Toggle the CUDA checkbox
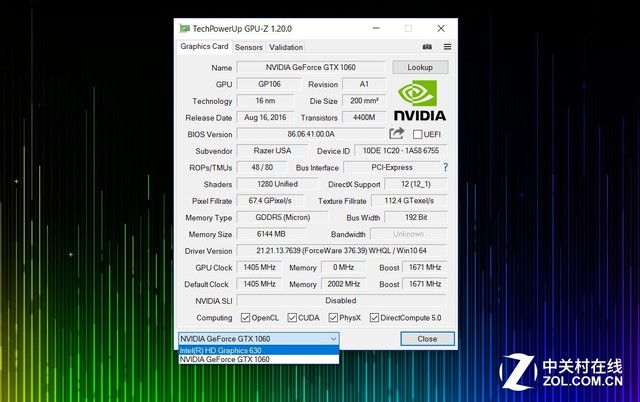The image size is (640, 402). pyautogui.click(x=292, y=318)
